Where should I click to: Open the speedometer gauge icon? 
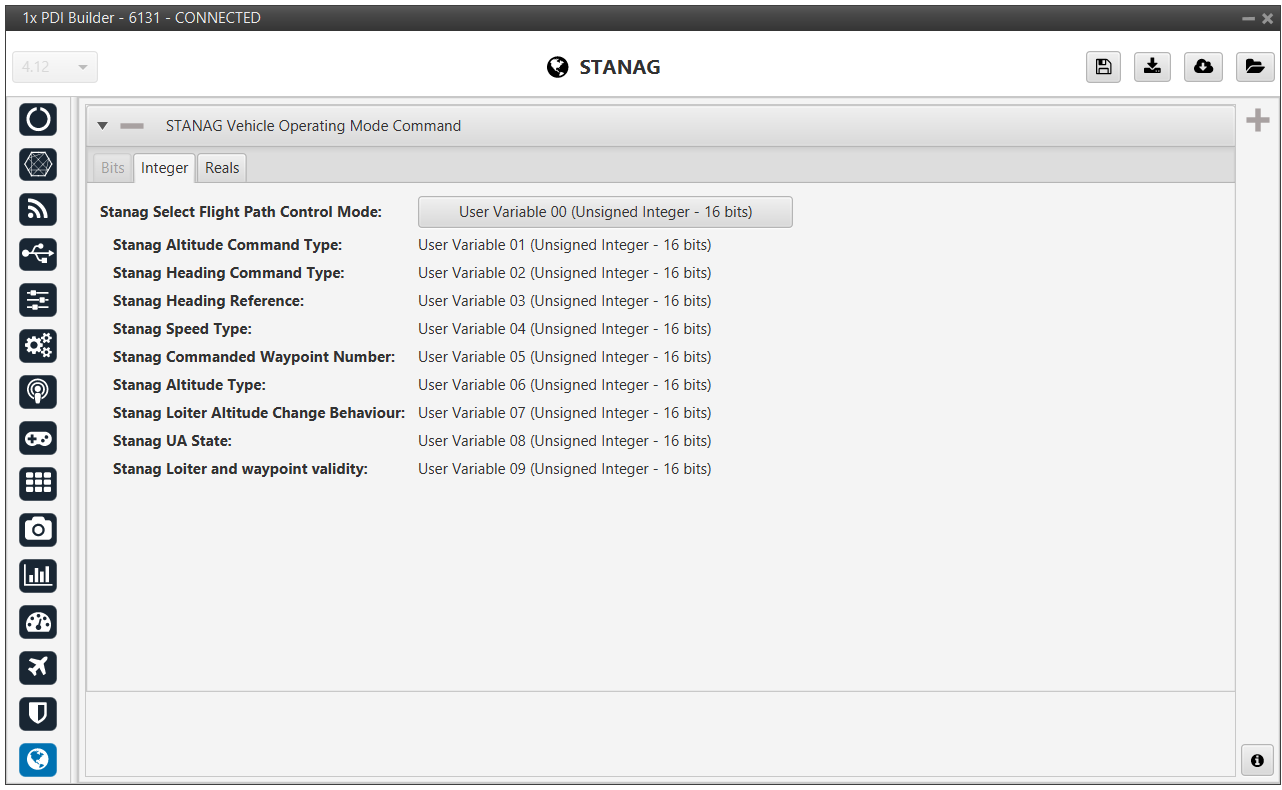[x=38, y=622]
